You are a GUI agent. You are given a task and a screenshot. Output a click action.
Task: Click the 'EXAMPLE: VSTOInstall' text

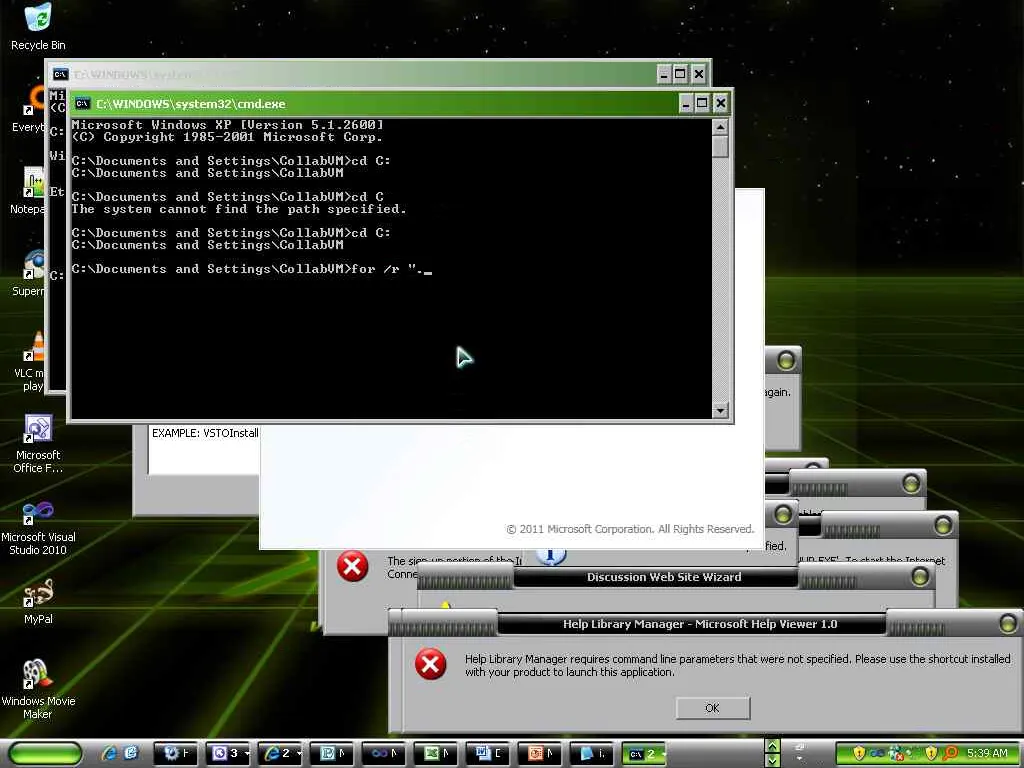tap(205, 433)
